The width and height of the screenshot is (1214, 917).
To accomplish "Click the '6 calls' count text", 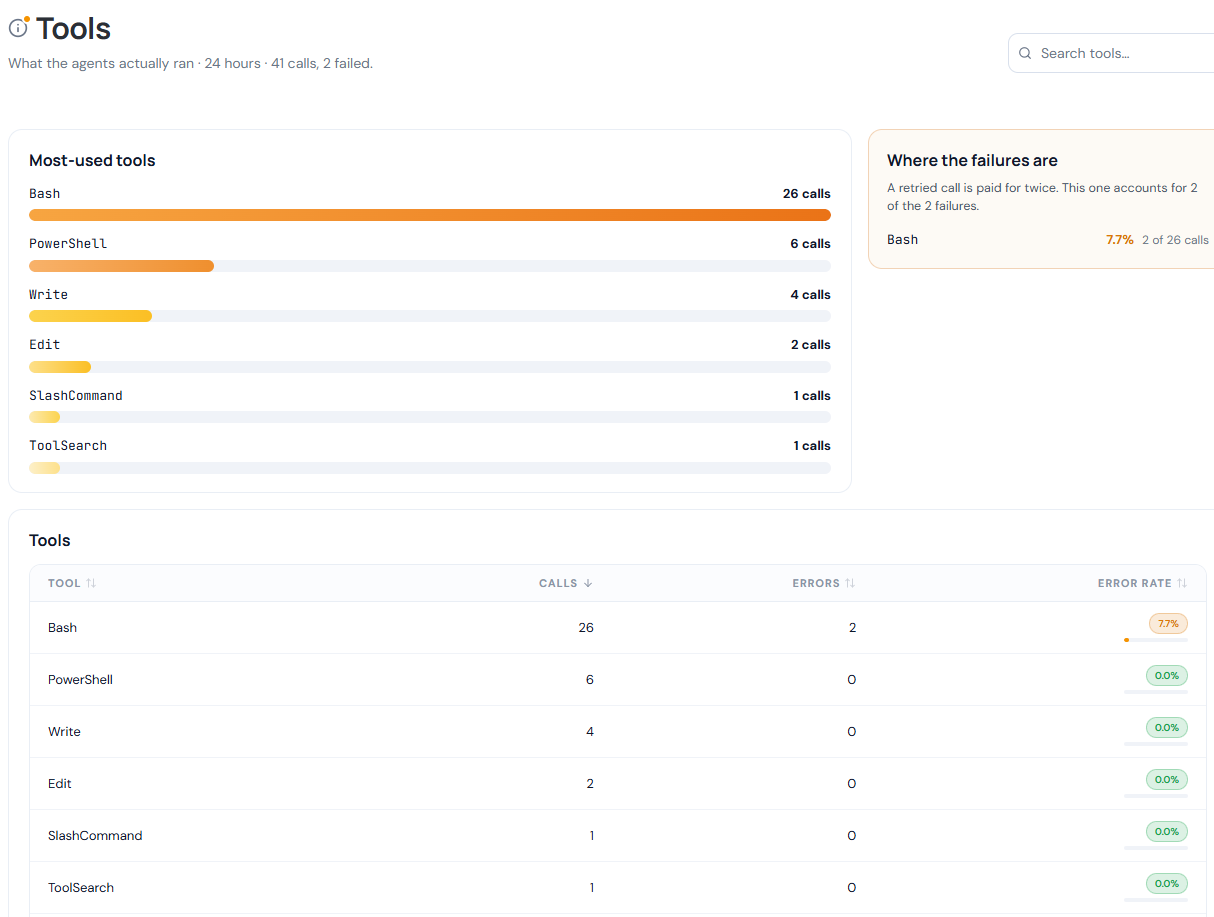I will click(x=811, y=243).
